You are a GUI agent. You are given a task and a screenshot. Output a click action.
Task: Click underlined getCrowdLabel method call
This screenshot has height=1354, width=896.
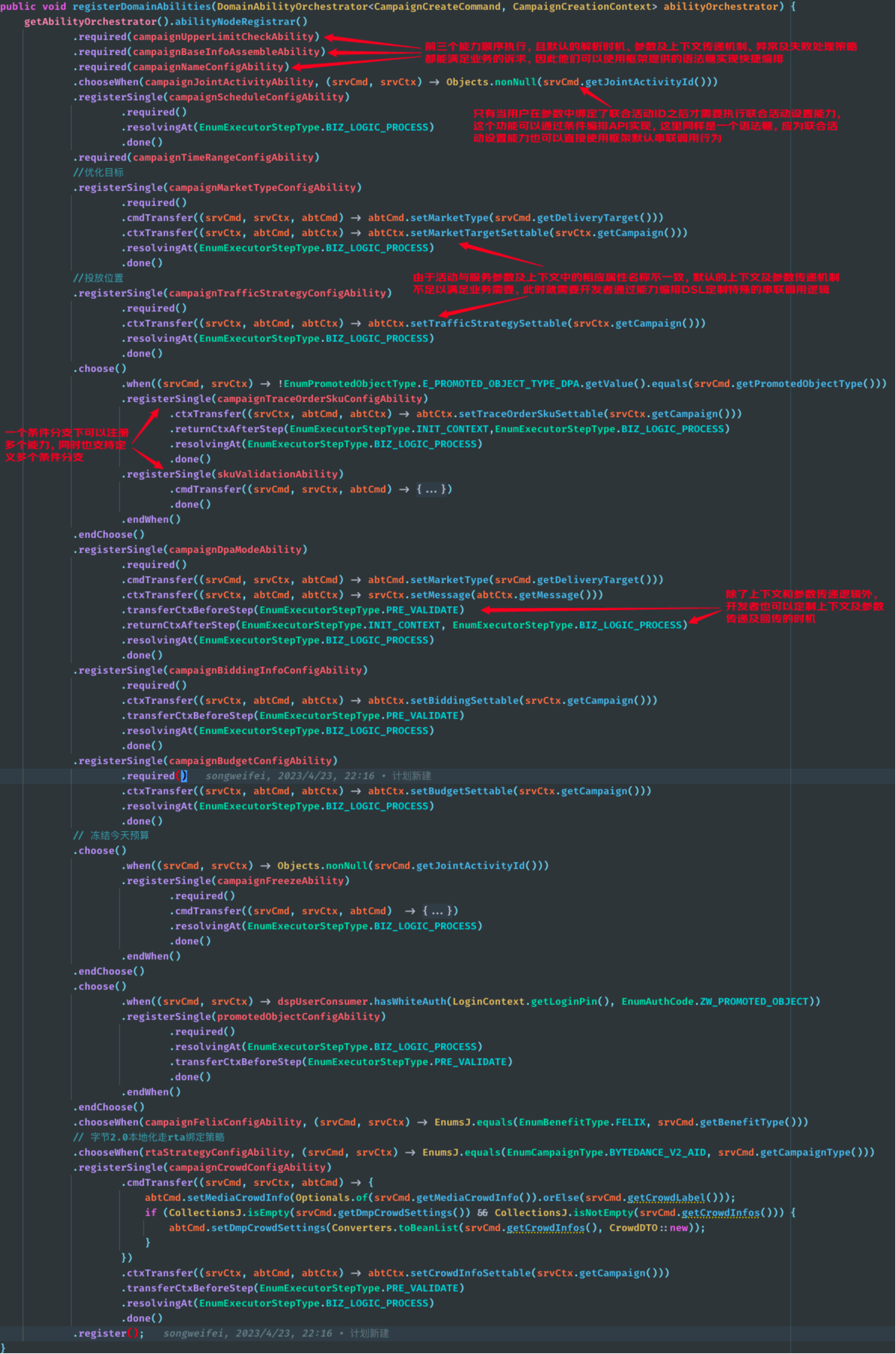(666, 1198)
